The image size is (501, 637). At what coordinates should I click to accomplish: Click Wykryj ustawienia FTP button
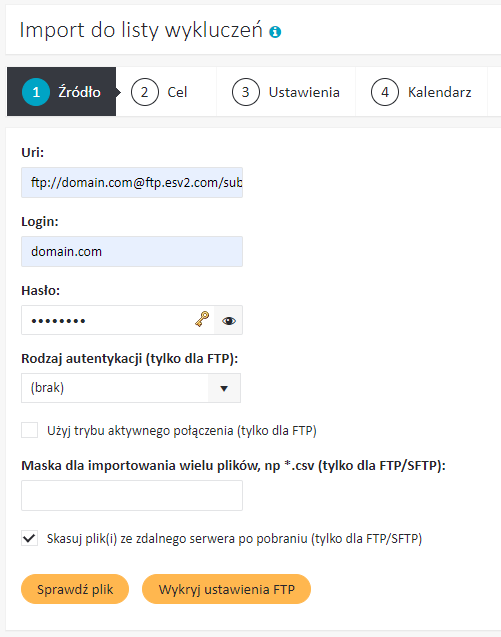226,589
